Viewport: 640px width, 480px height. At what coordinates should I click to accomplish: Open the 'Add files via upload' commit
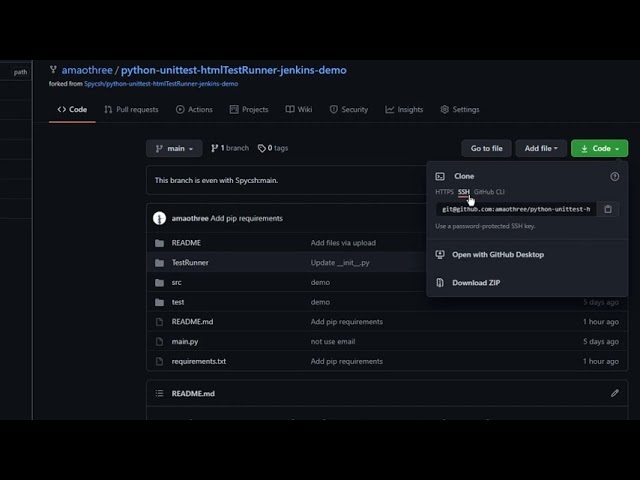pos(343,243)
